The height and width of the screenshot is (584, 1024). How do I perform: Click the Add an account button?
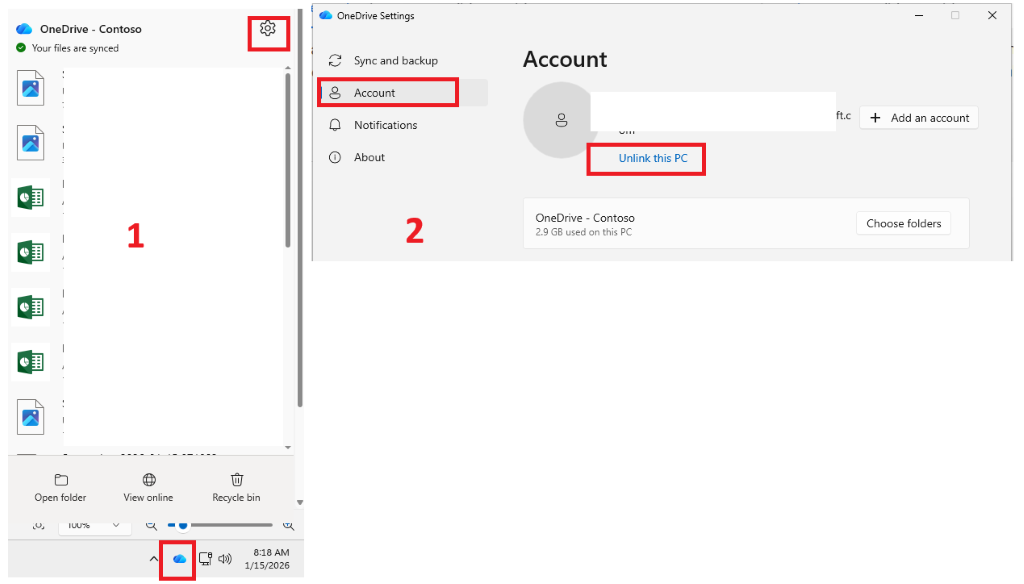(x=919, y=118)
